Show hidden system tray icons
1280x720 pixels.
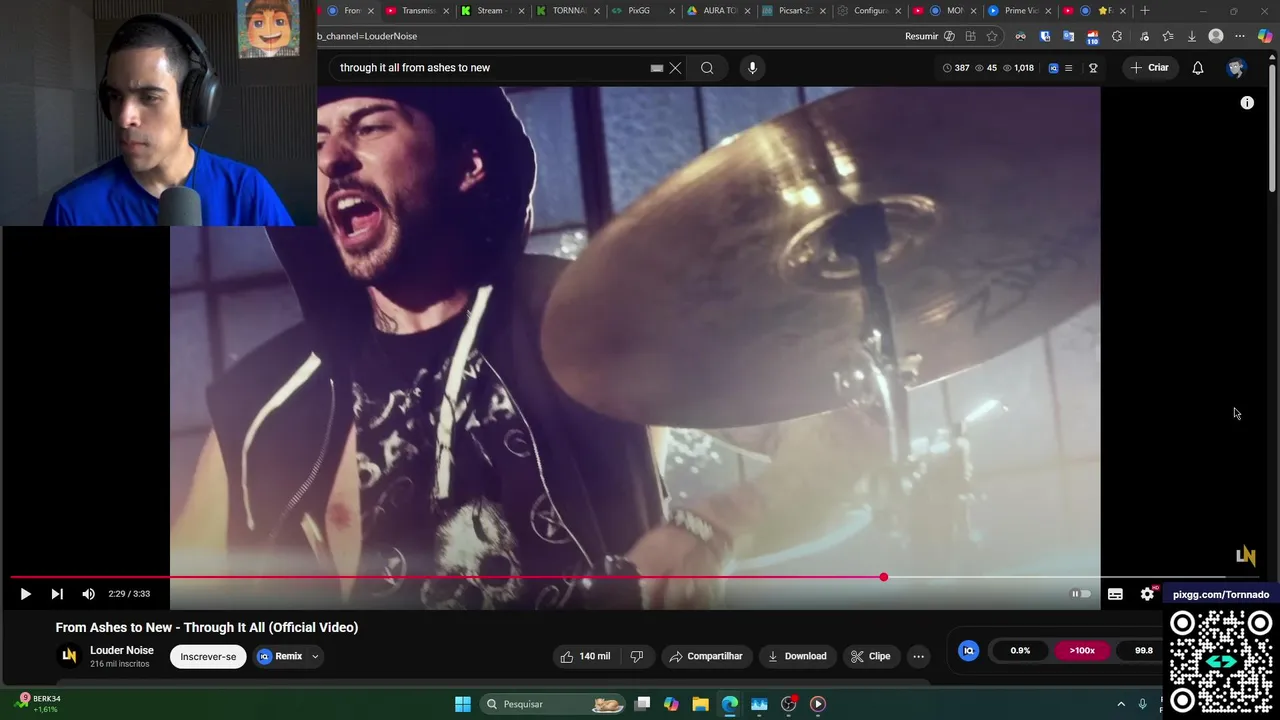(x=1121, y=704)
